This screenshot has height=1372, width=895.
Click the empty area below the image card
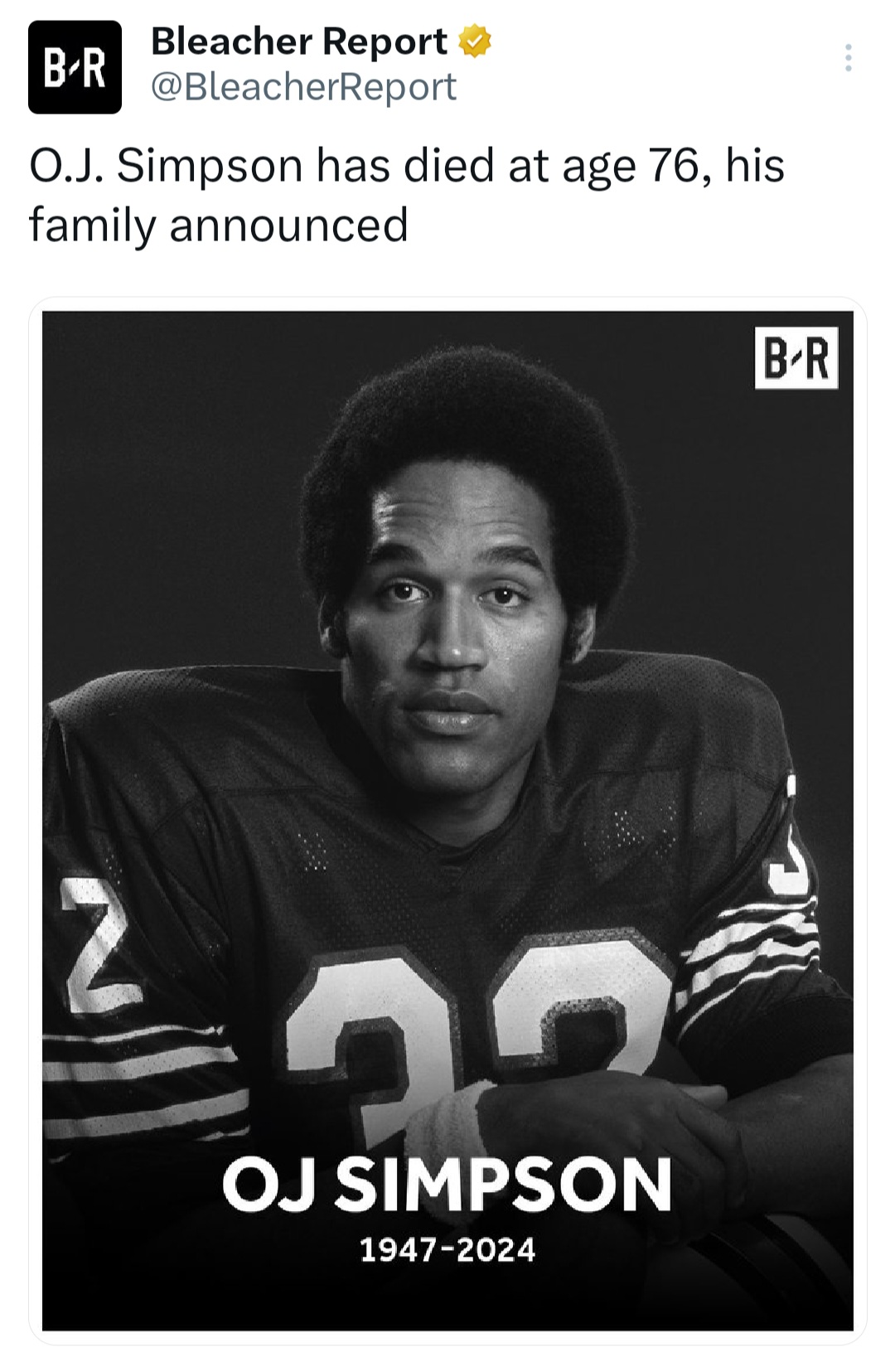pos(447,1358)
